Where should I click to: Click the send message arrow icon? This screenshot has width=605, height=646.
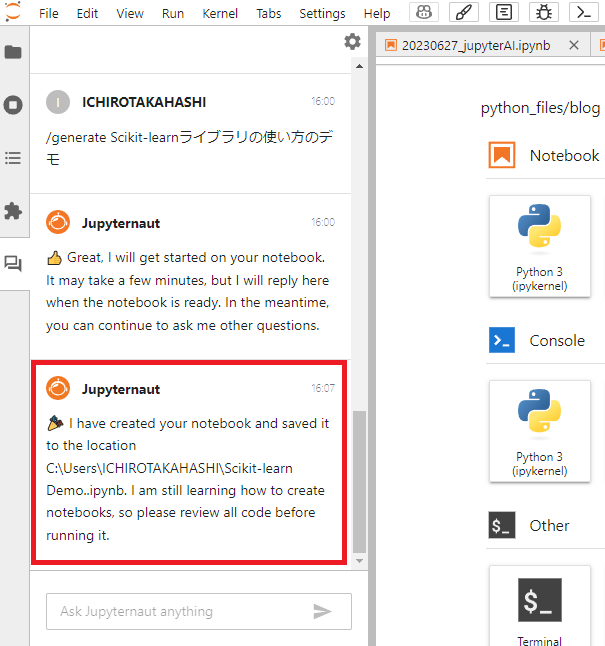pyautogui.click(x=322, y=611)
